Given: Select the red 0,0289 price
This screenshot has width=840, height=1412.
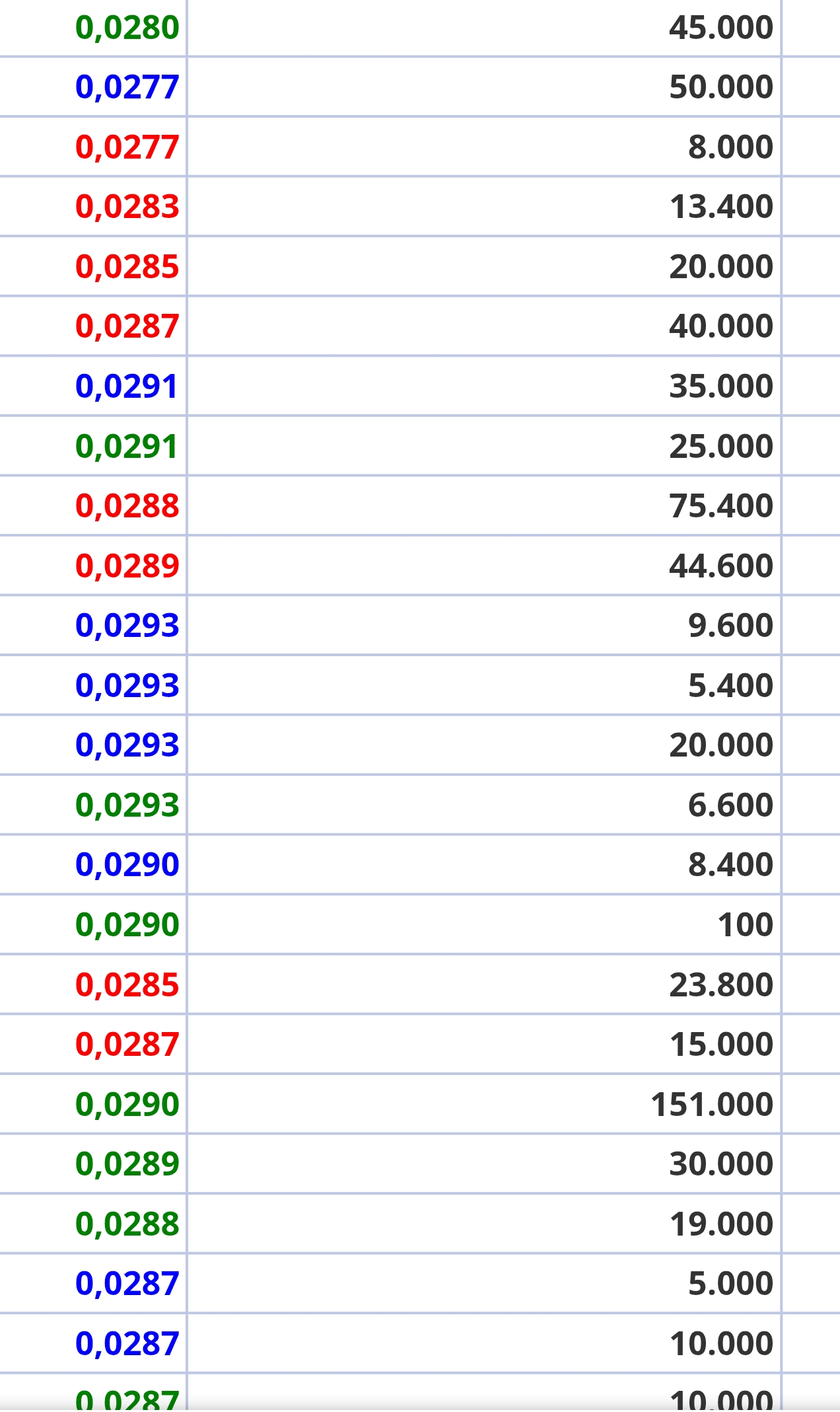Looking at the screenshot, I should click(127, 566).
